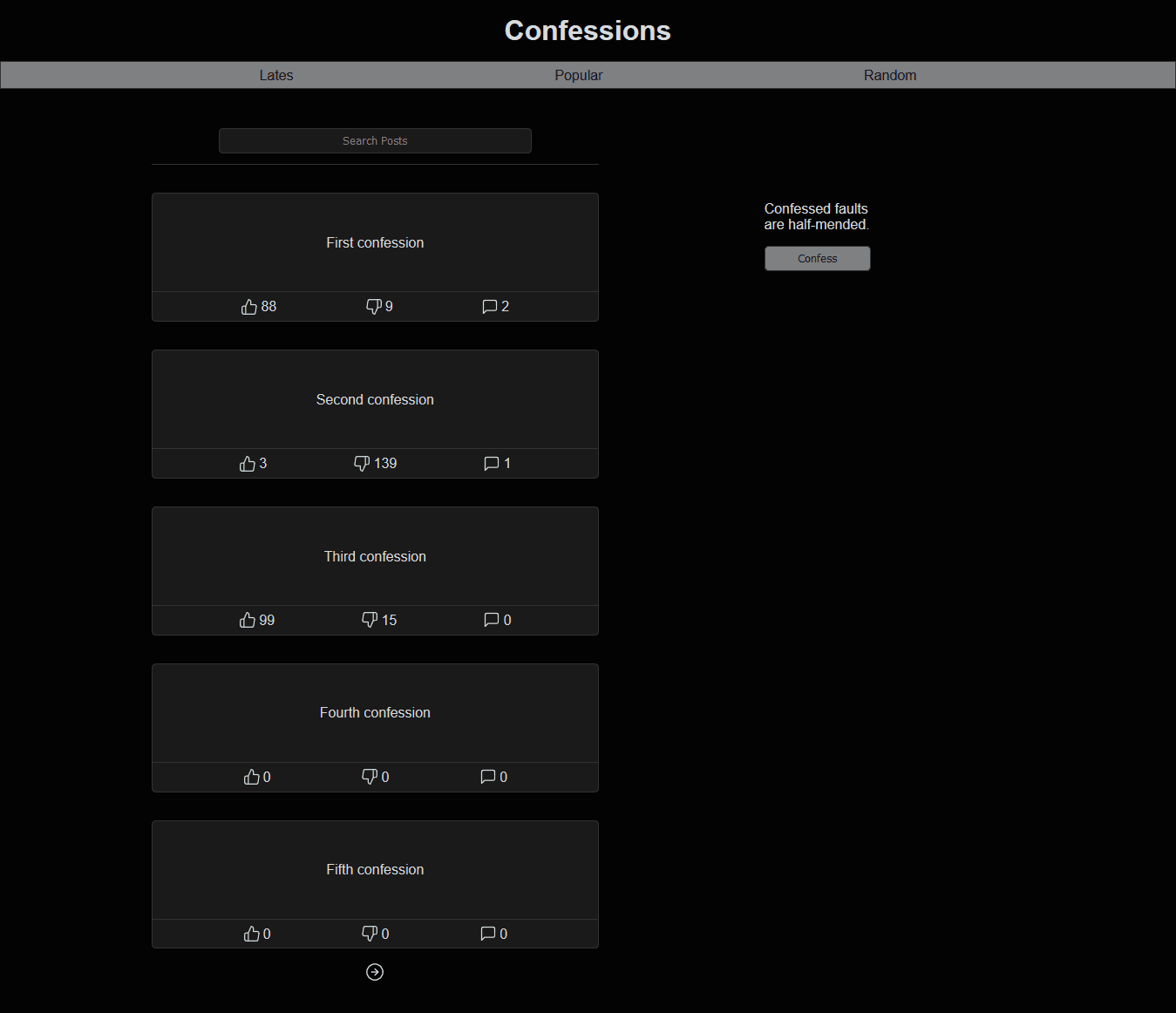Upvote the Third confession
The image size is (1176, 1013).
[x=248, y=620]
